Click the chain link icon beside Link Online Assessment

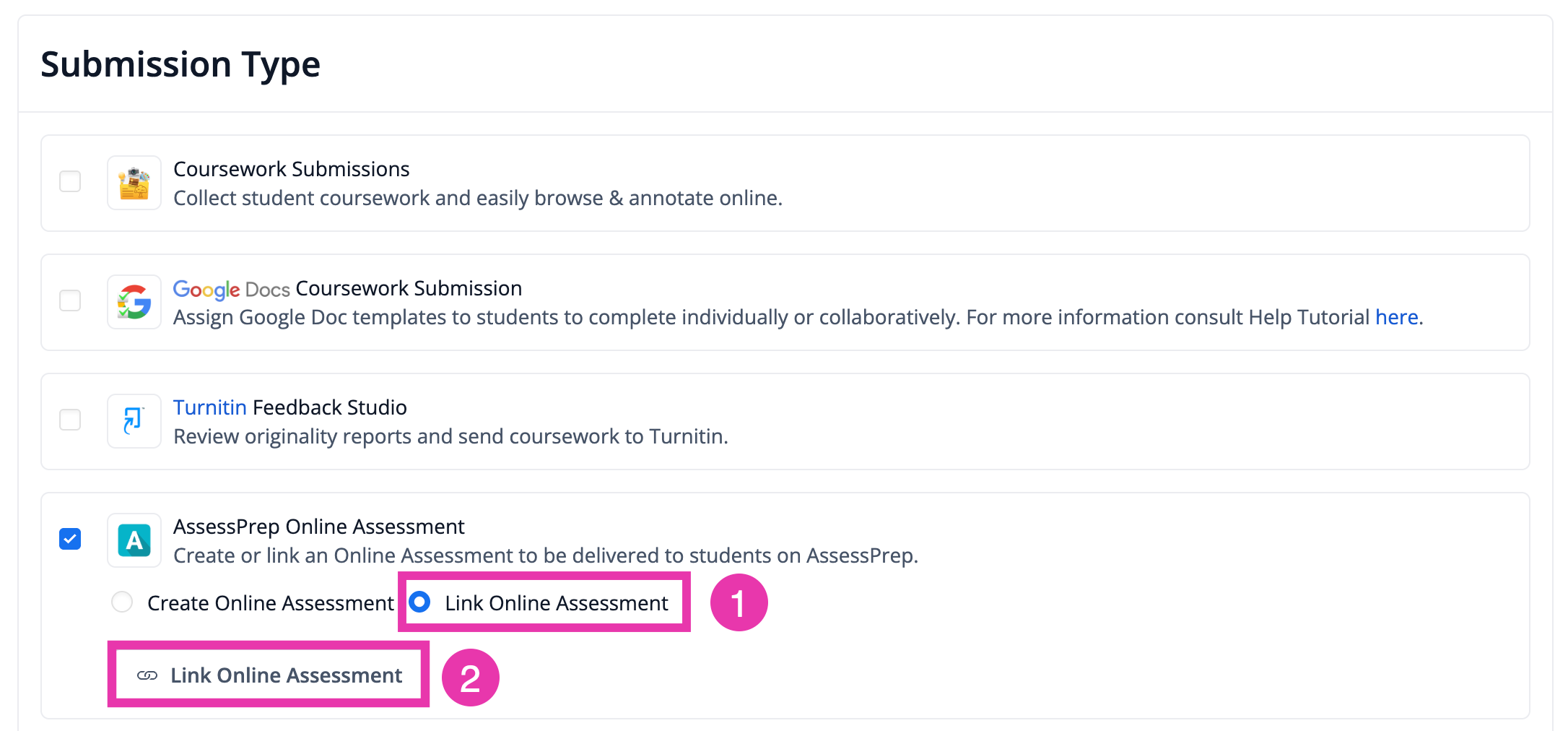[x=147, y=675]
